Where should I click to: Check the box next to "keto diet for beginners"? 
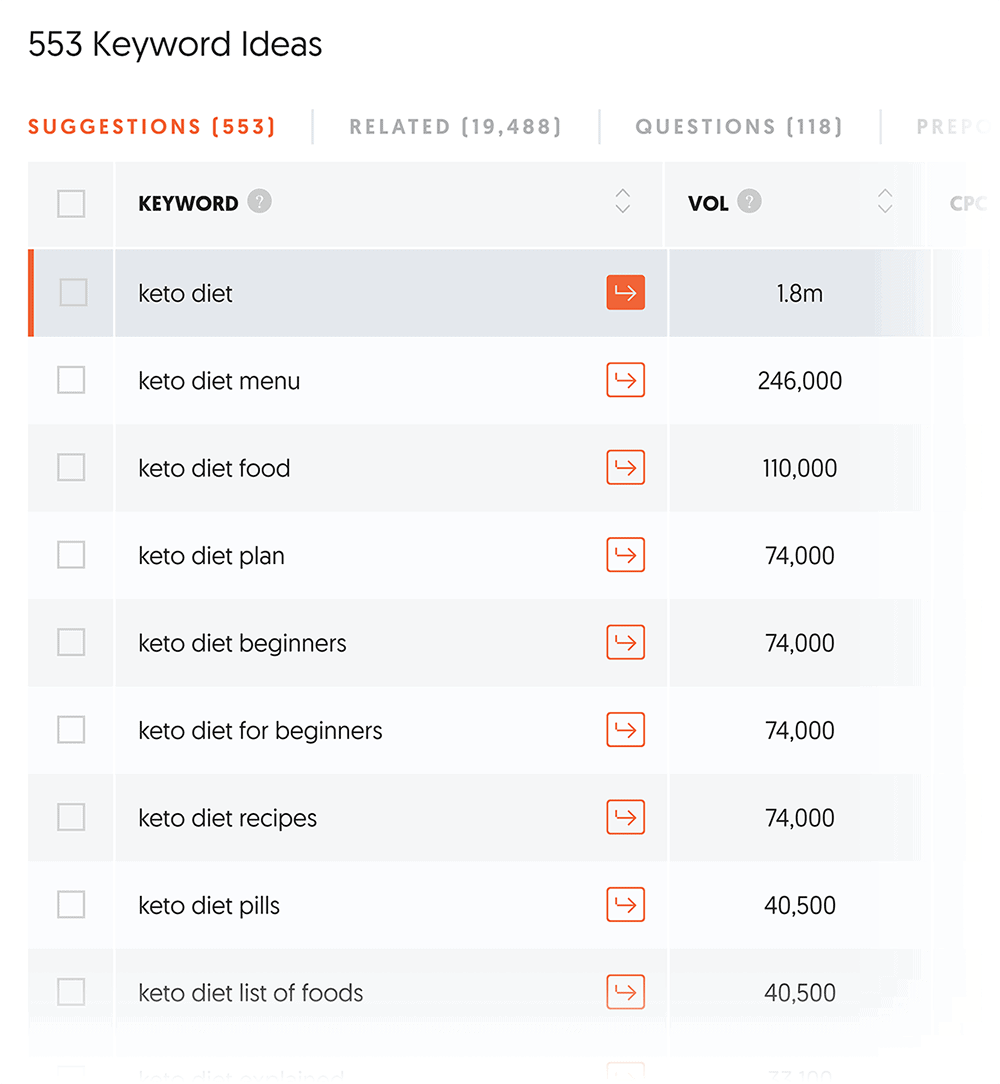pyautogui.click(x=70, y=730)
